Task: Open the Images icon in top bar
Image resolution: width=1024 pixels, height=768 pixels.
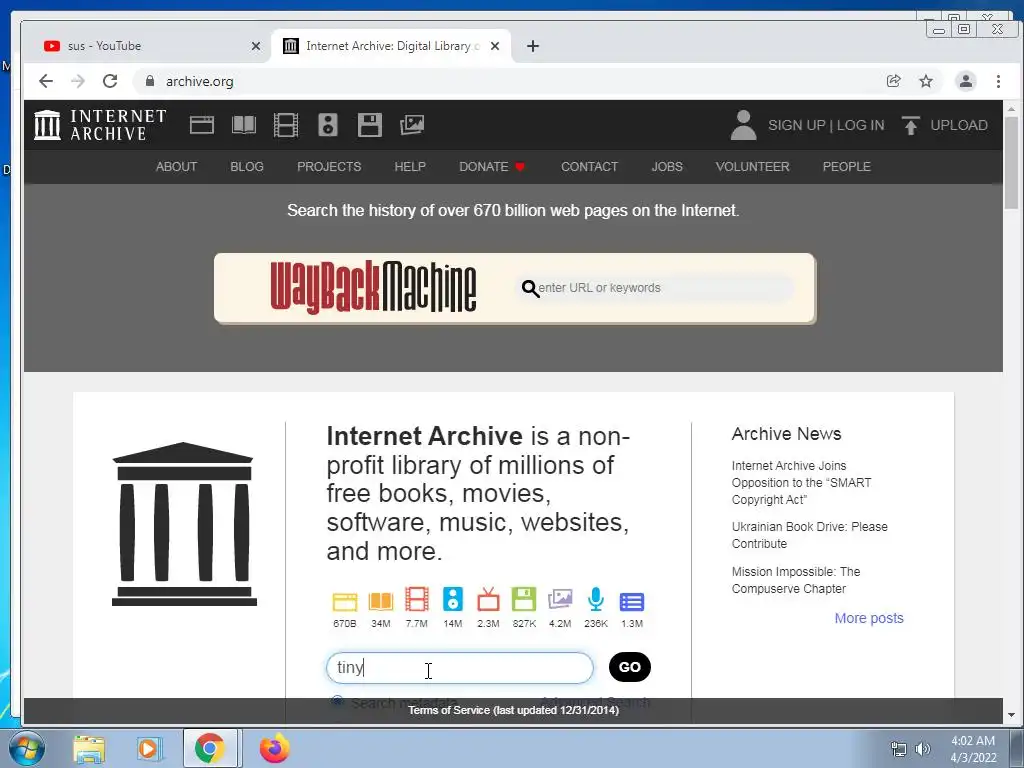Action: coord(412,125)
